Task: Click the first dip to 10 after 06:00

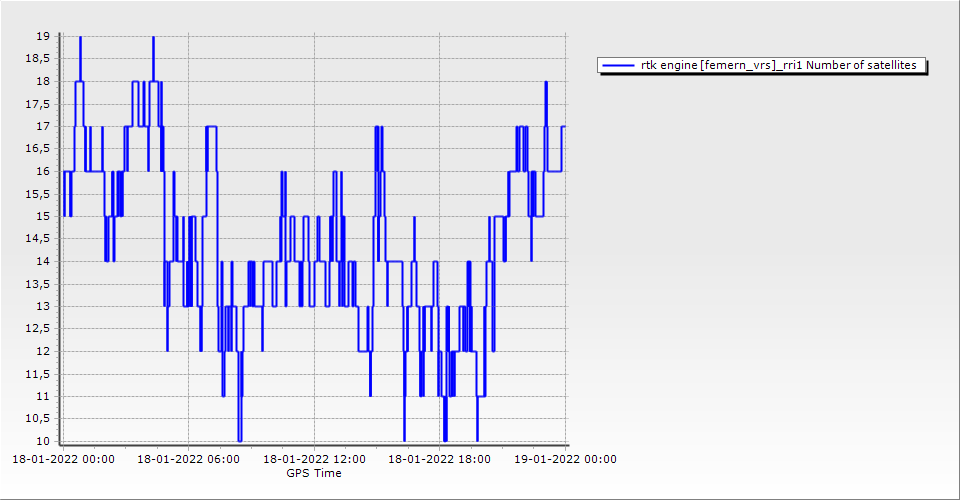Action: 240,439
